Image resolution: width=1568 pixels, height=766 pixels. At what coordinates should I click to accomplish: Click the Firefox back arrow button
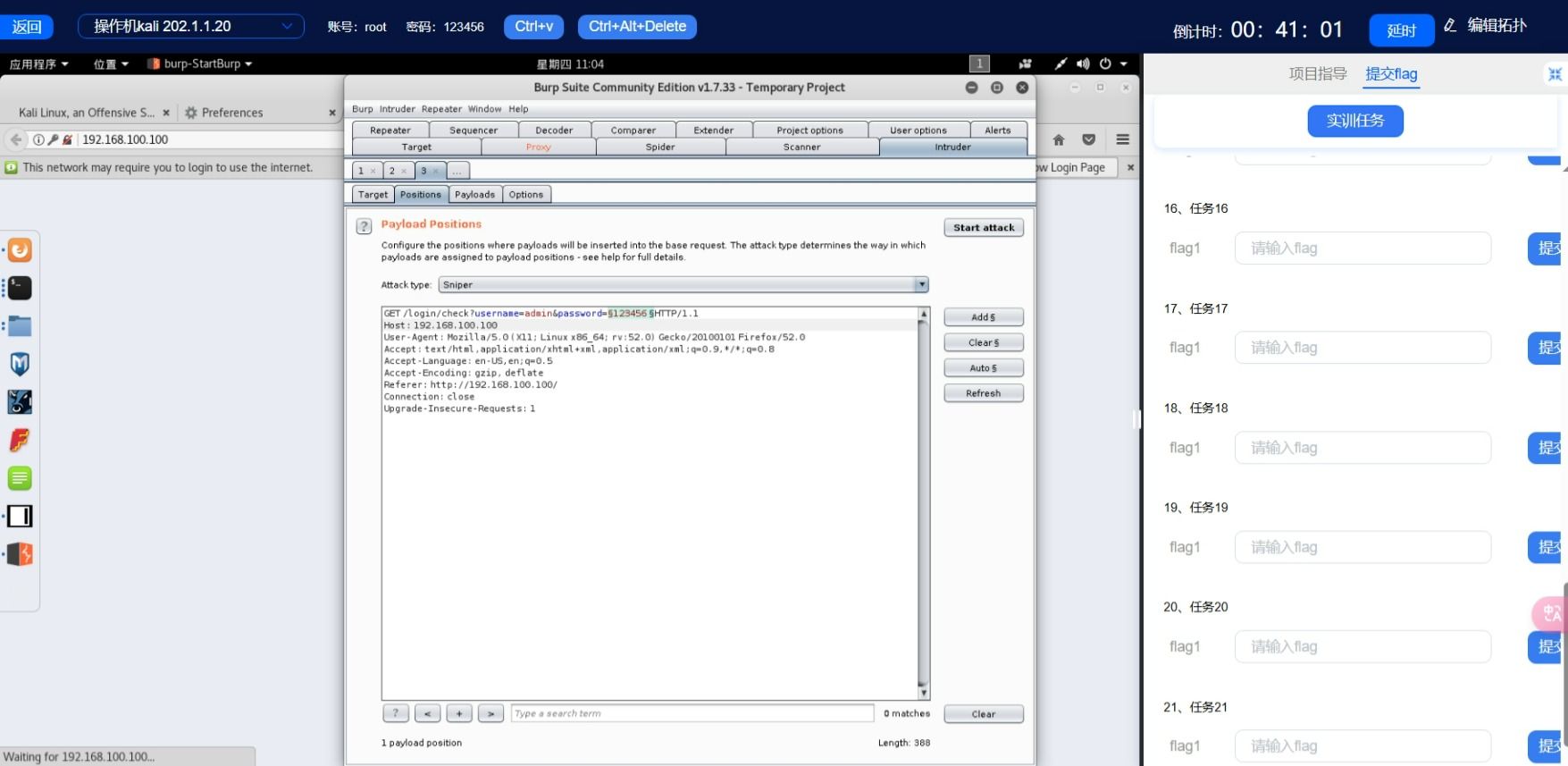(16, 139)
